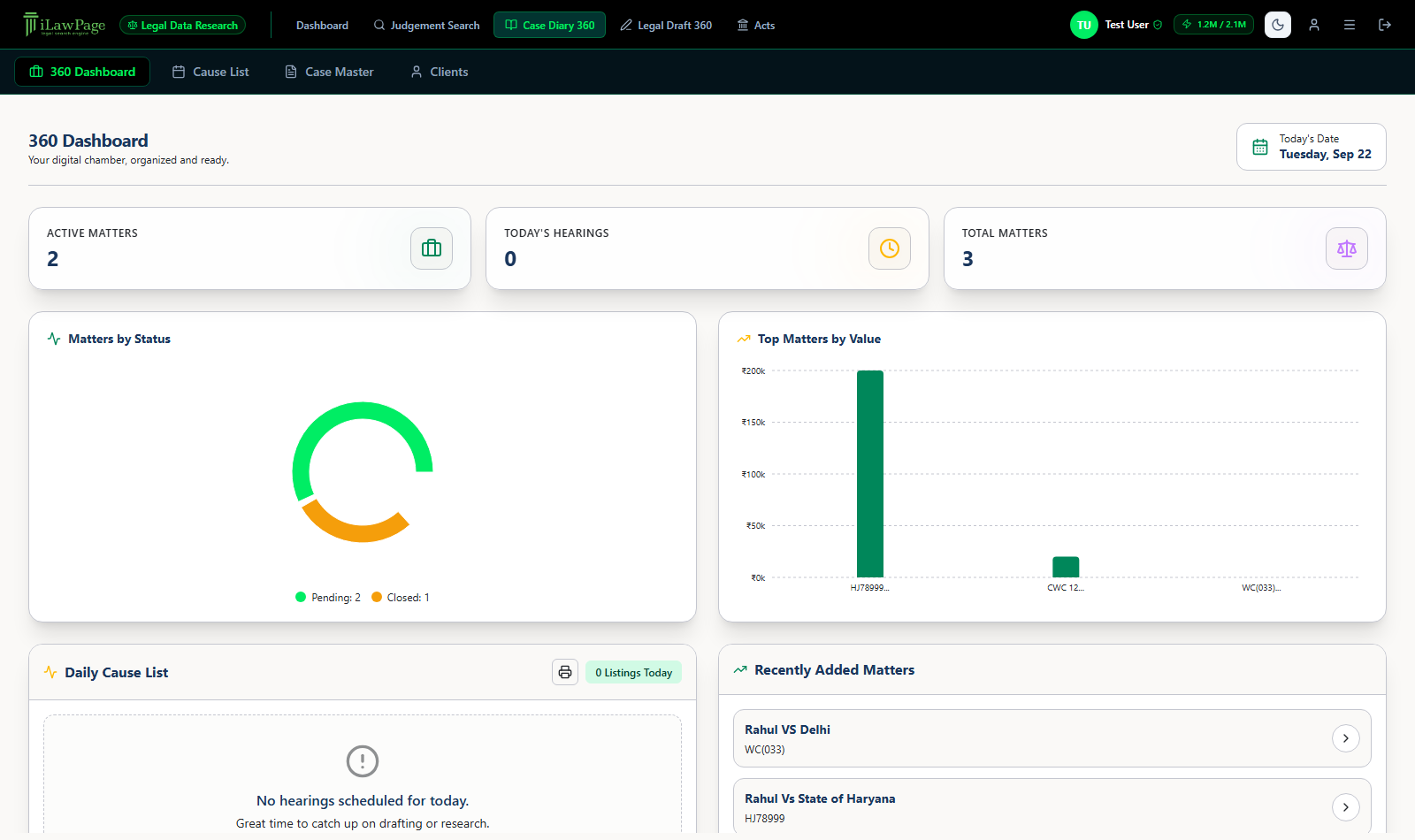Click the scales icon in Total Matters
1415x840 pixels.
(1347, 248)
